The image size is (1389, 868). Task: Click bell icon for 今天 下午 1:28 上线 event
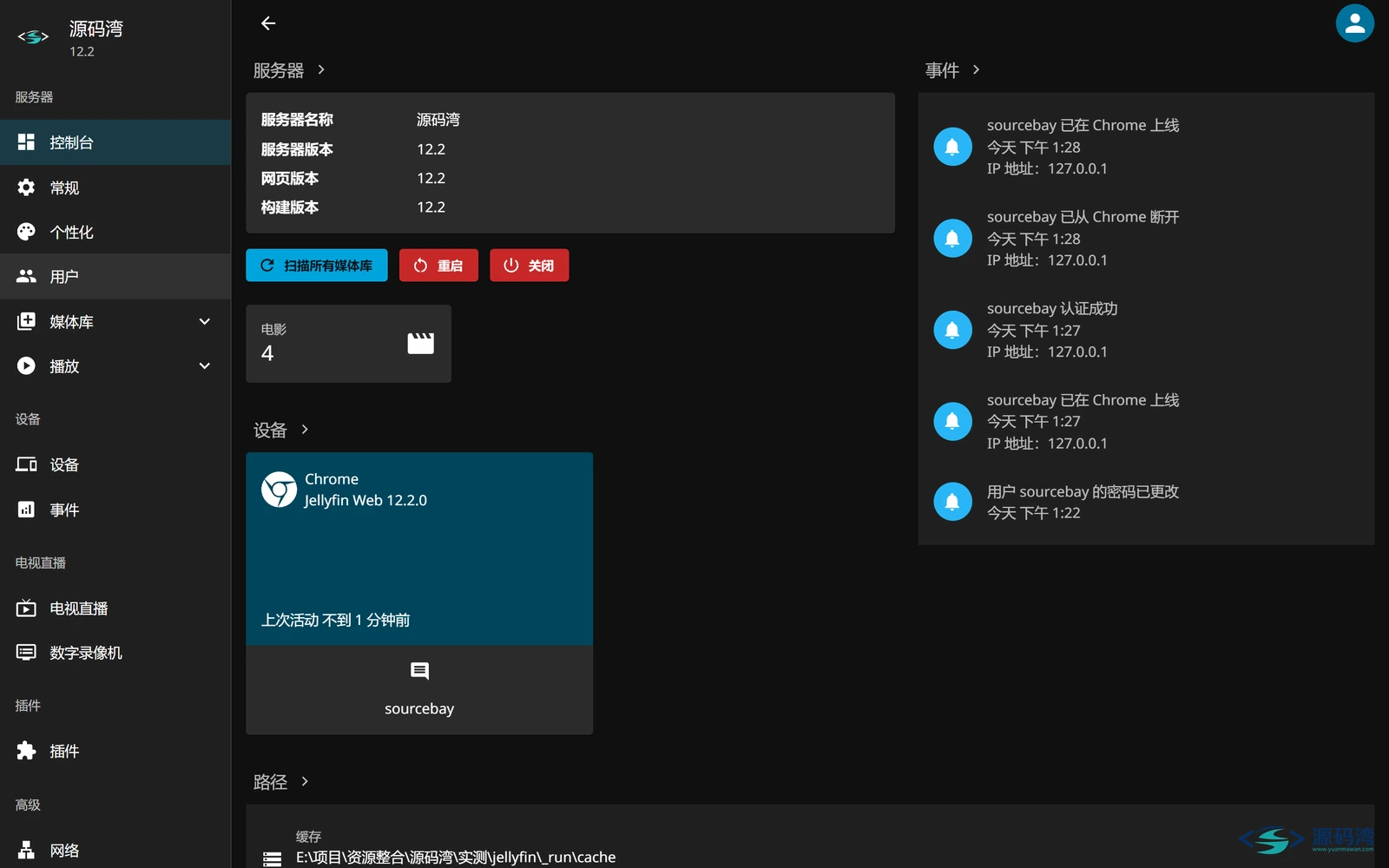952,147
